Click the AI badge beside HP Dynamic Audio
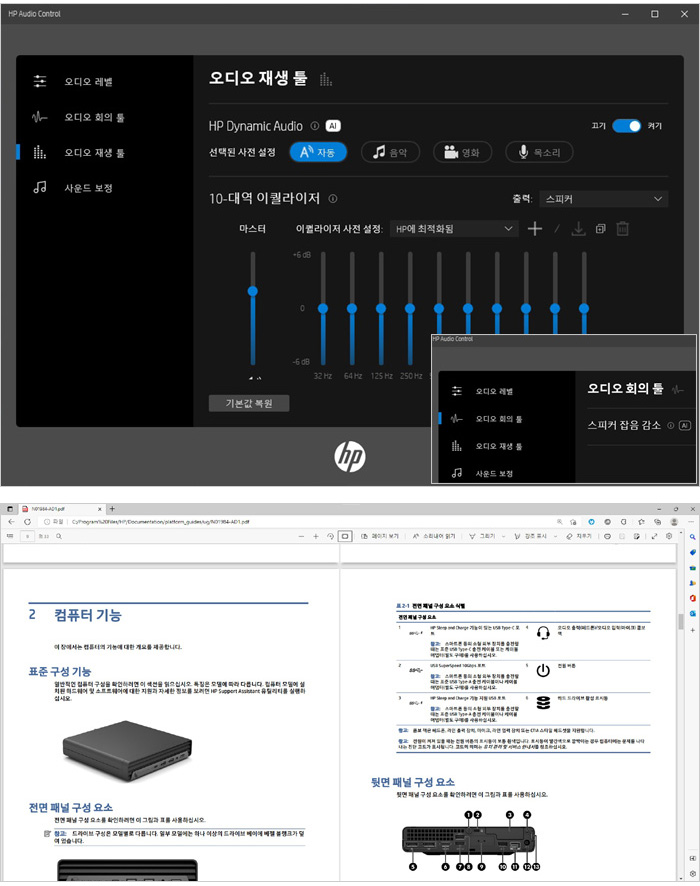Viewport: 700px width, 886px height. tap(333, 126)
